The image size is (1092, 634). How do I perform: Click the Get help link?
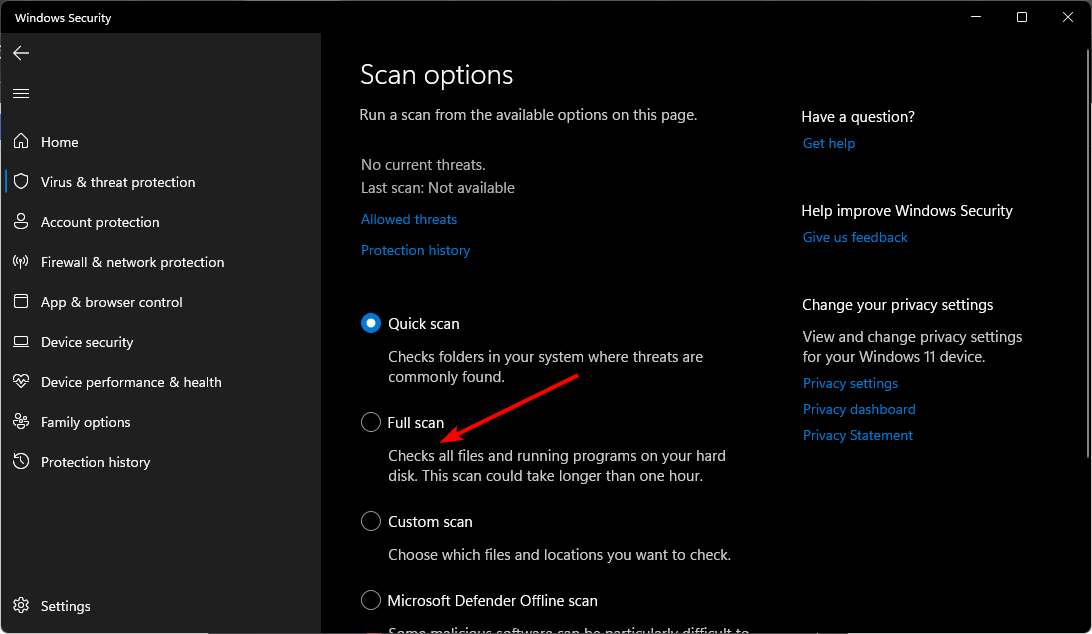click(x=829, y=144)
